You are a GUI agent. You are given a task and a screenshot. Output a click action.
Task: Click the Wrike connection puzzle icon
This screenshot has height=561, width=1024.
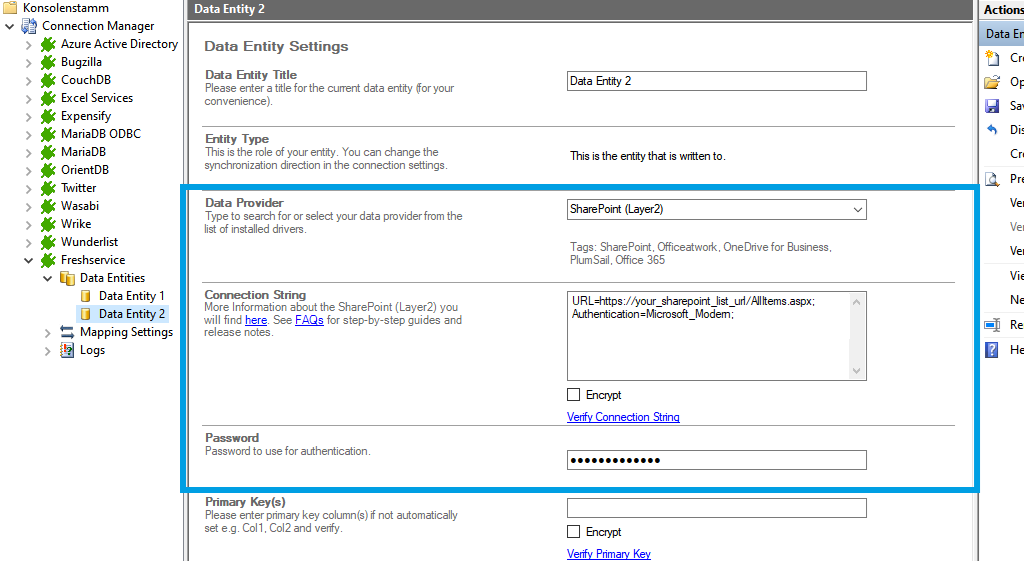point(48,224)
